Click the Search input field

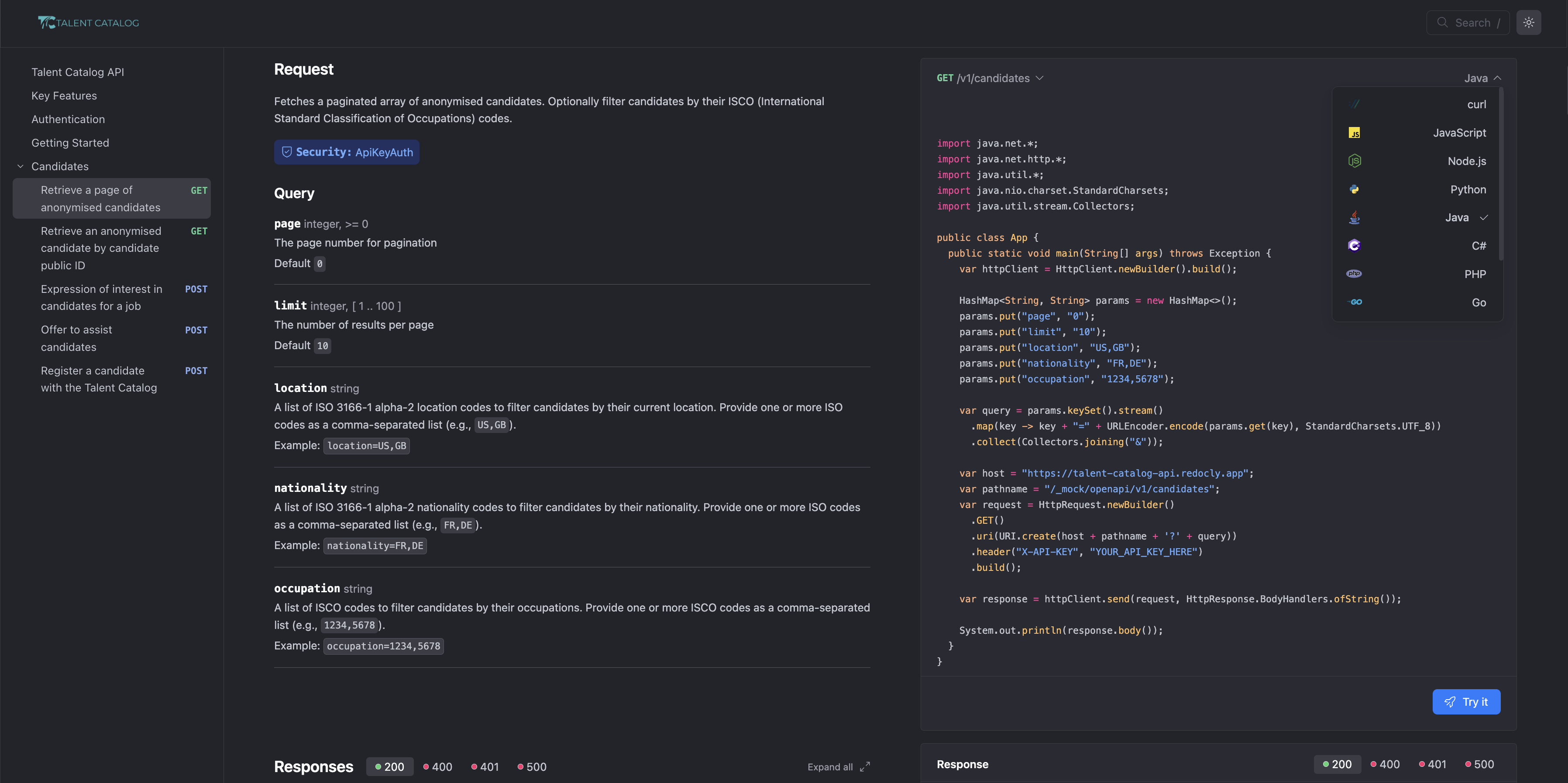[x=1468, y=23]
